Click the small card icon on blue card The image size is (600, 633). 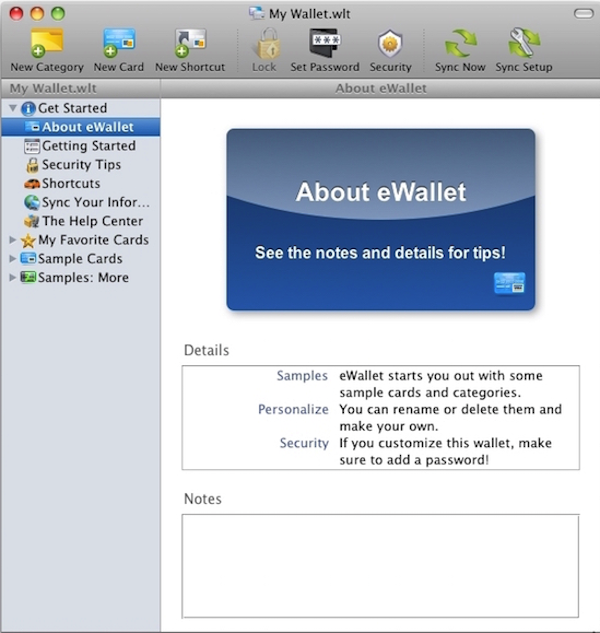tap(510, 283)
